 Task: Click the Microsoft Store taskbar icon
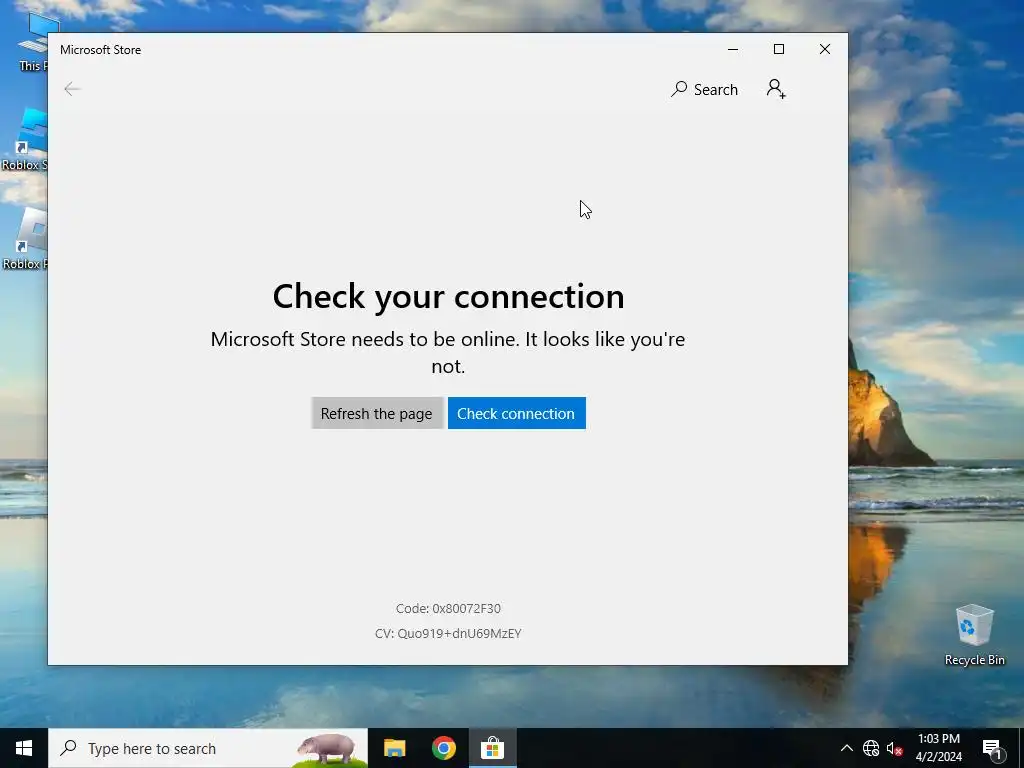tap(492, 748)
